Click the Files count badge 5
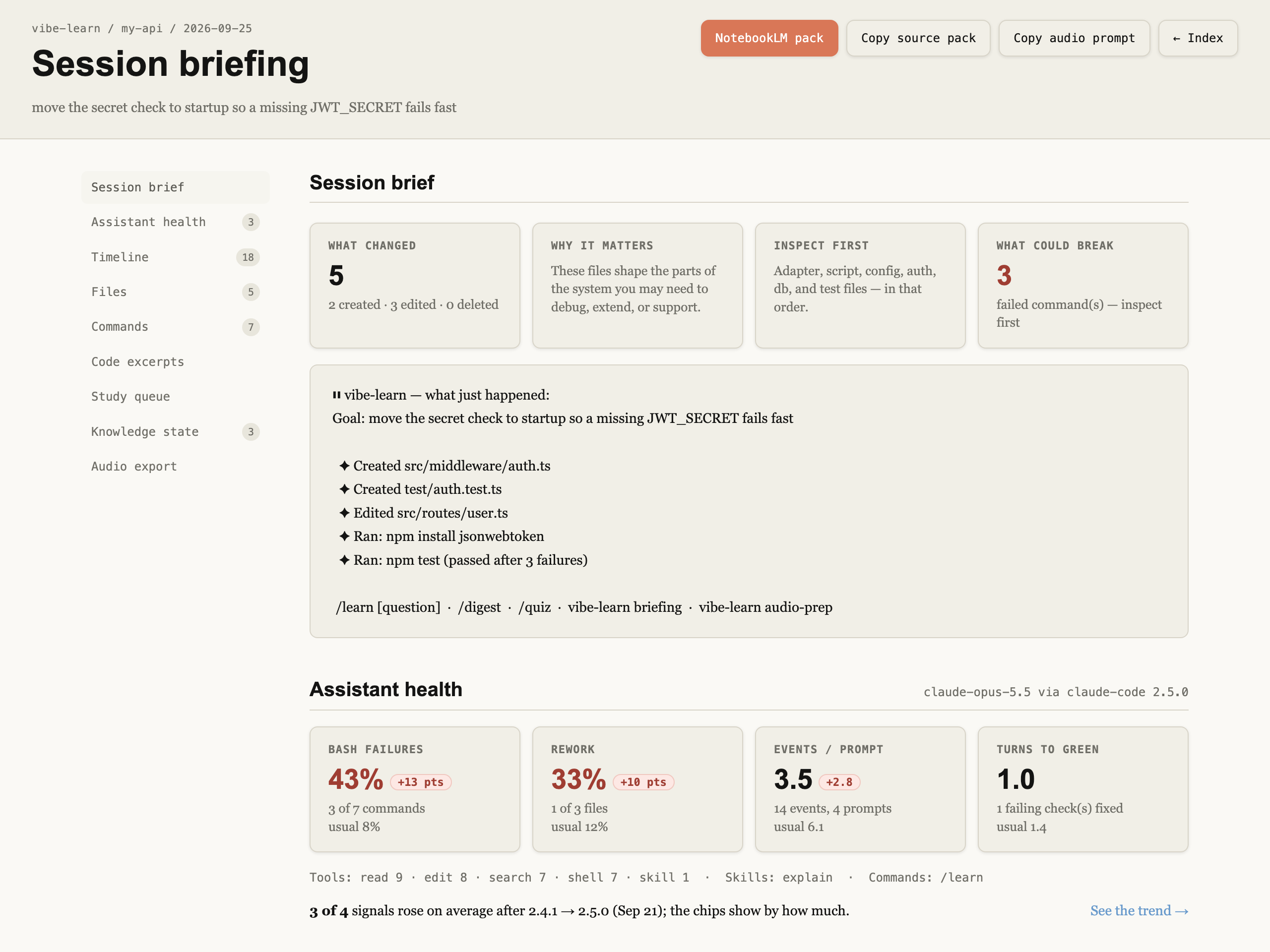This screenshot has width=1270, height=952. point(251,292)
